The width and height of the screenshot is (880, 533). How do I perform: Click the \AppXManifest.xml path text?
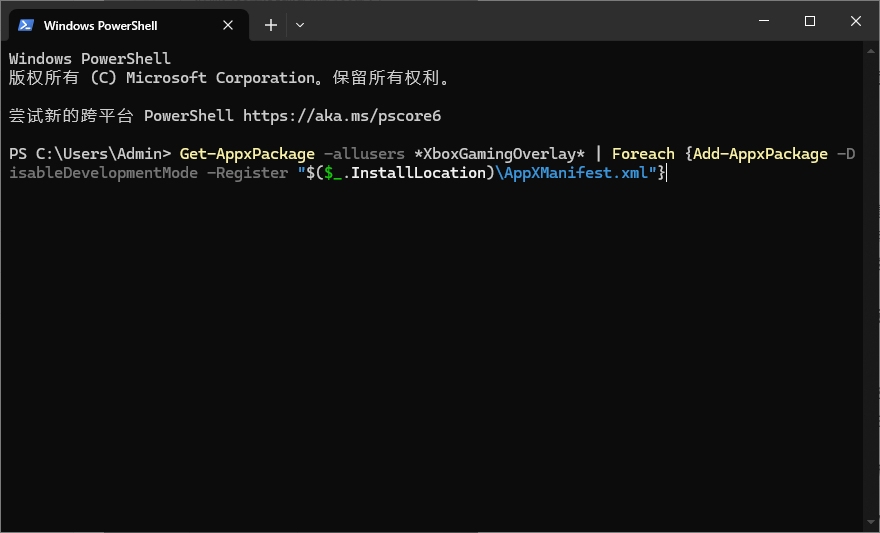click(571, 173)
